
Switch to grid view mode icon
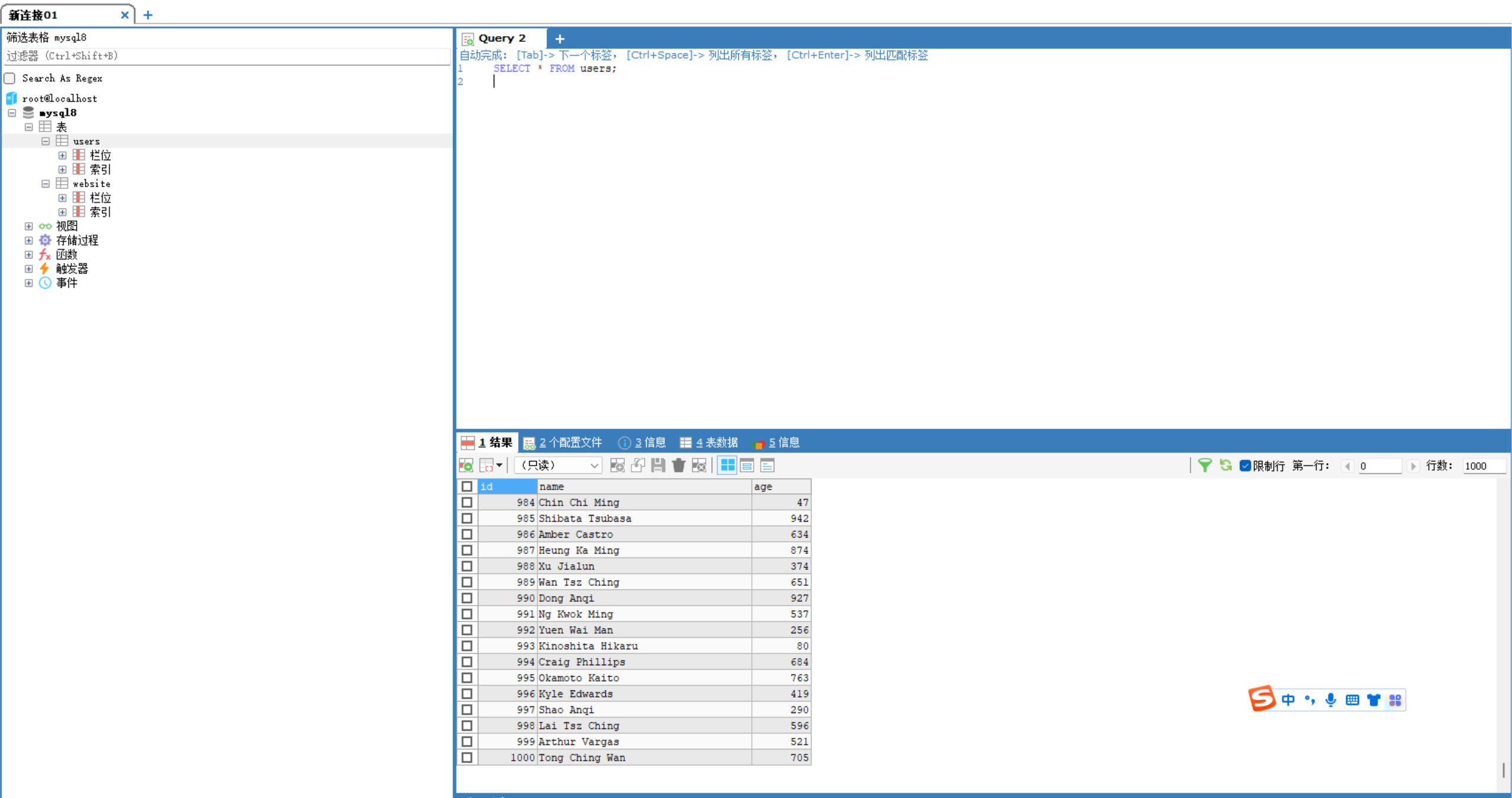coord(727,465)
